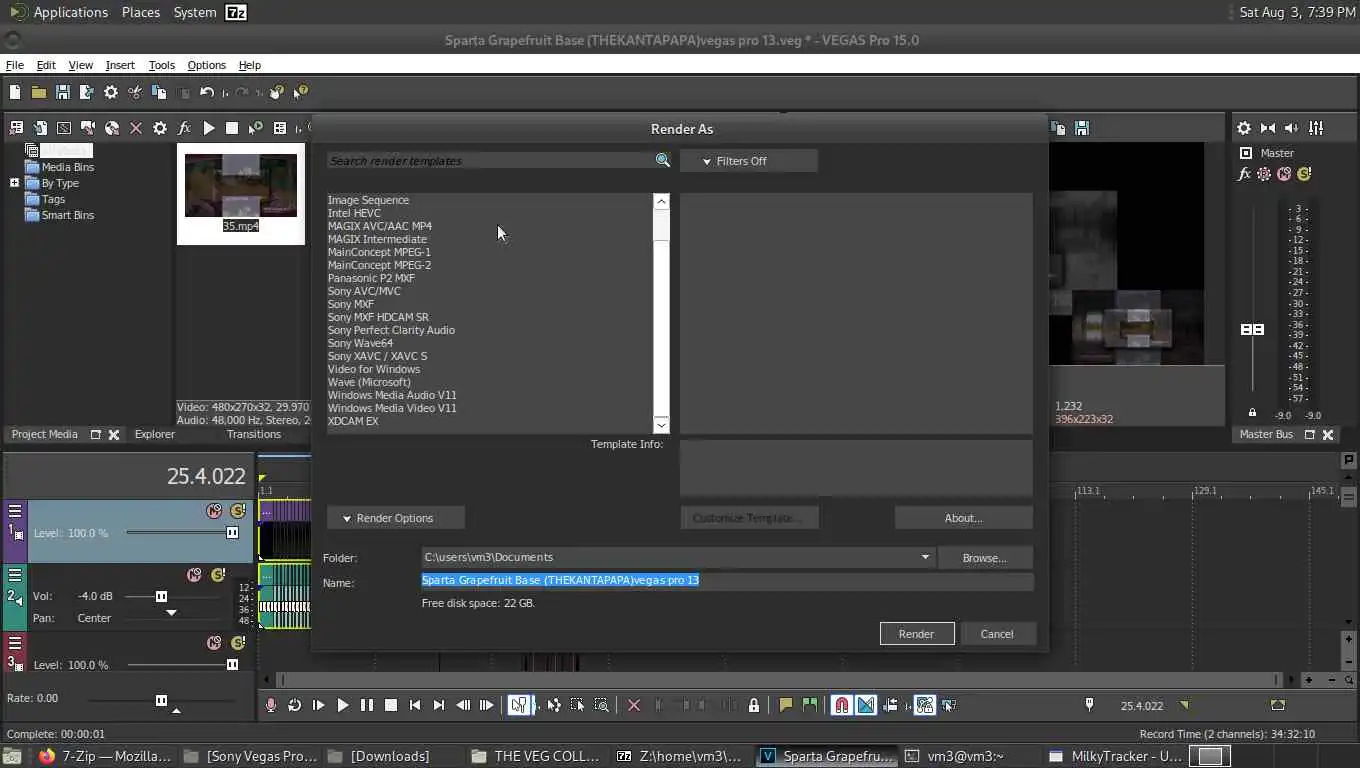Click the About... button
The height and width of the screenshot is (768, 1360).
(x=964, y=518)
